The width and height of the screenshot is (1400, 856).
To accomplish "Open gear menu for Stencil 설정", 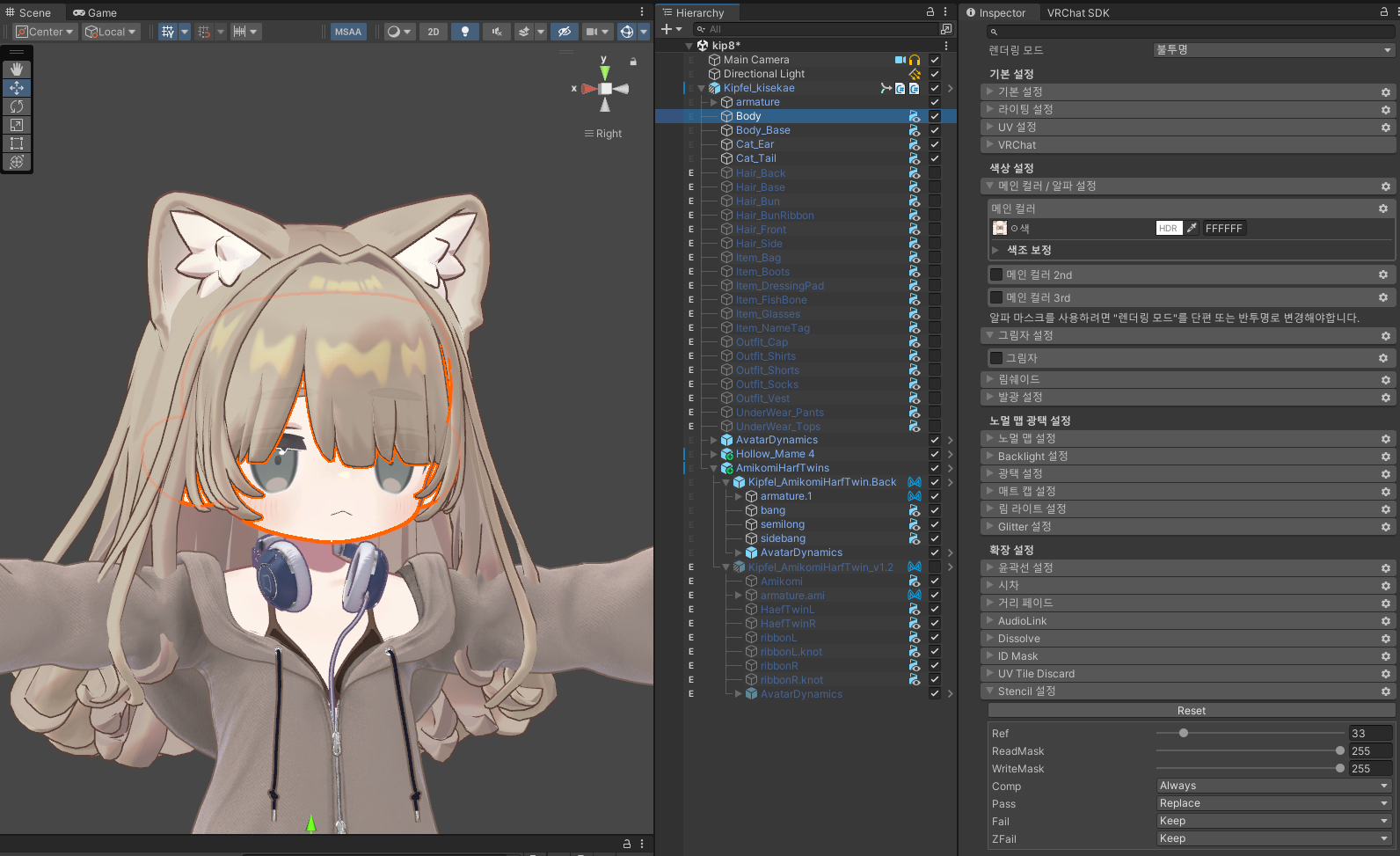I will tap(1385, 691).
